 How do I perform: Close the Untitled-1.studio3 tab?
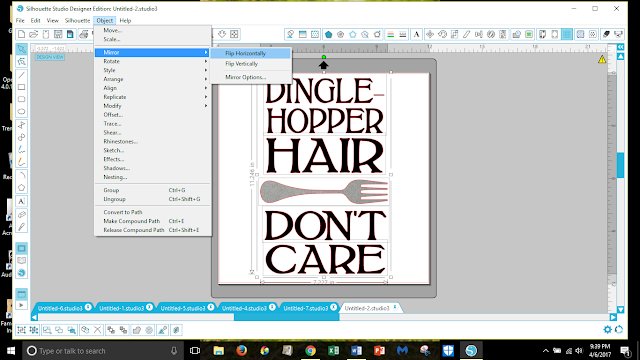(149, 307)
